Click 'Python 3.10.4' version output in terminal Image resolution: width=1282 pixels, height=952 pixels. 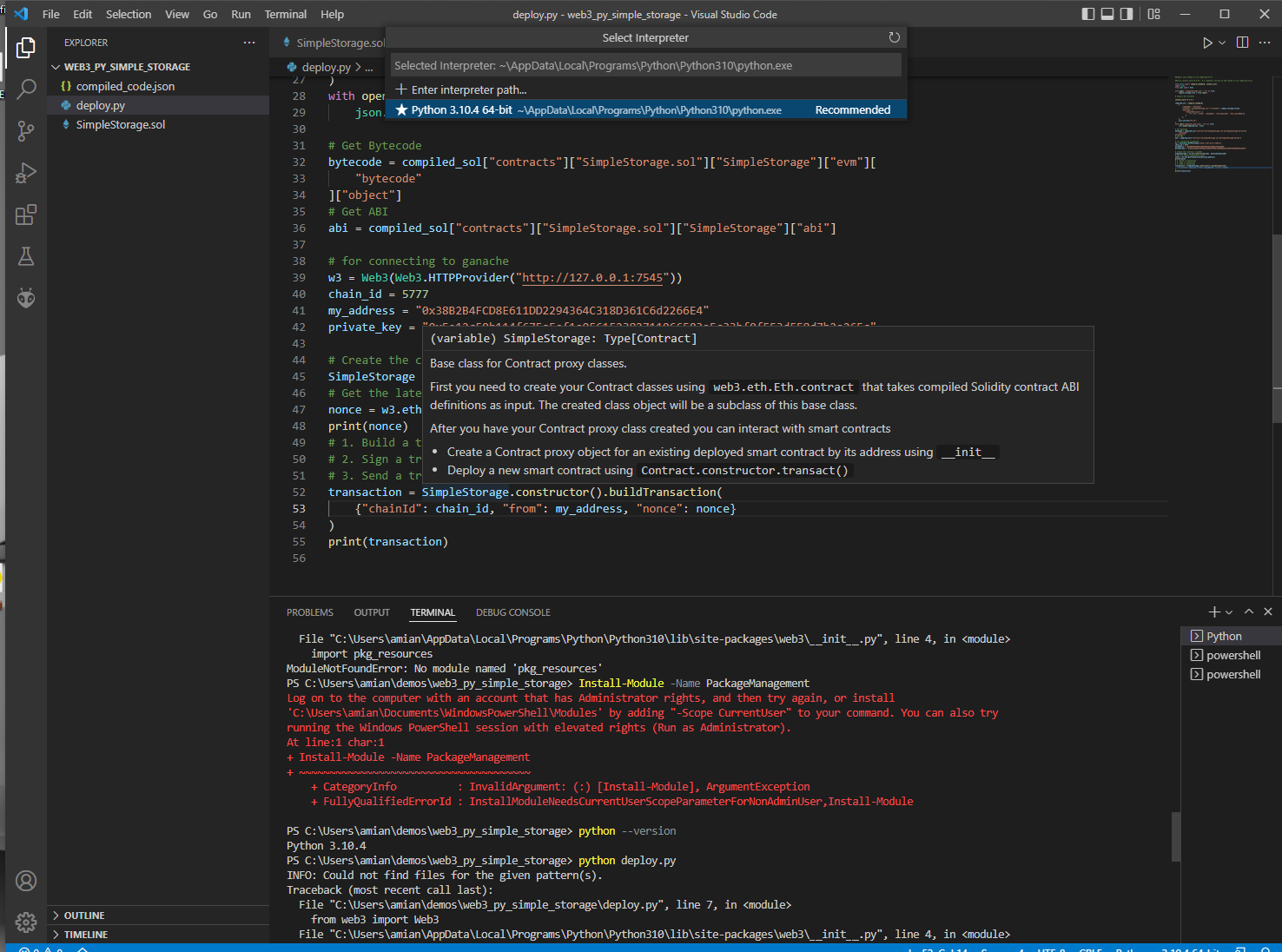click(326, 846)
